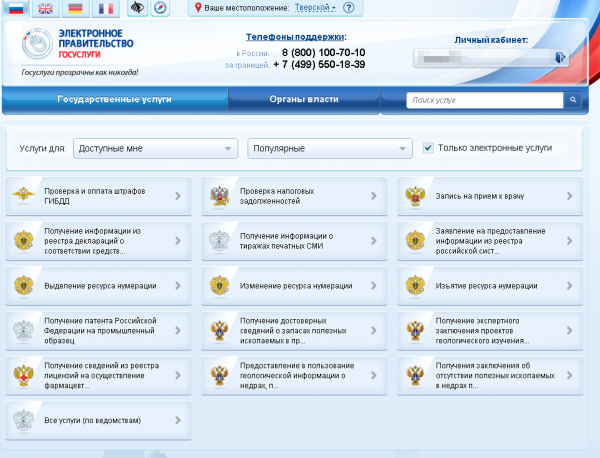The width and height of the screenshot is (600, 458).
Task: Open Запись на прием к врачу service
Action: [x=490, y=196]
